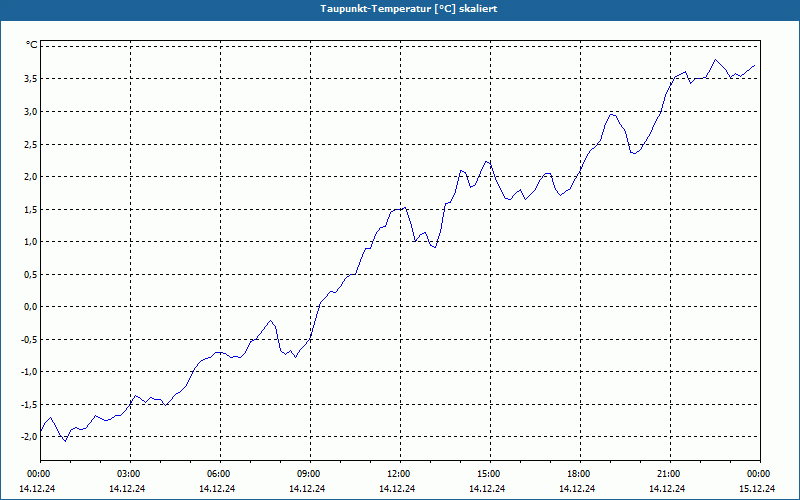
Task: Click the '00:00' label above date 15.12.24
Action: (x=760, y=474)
